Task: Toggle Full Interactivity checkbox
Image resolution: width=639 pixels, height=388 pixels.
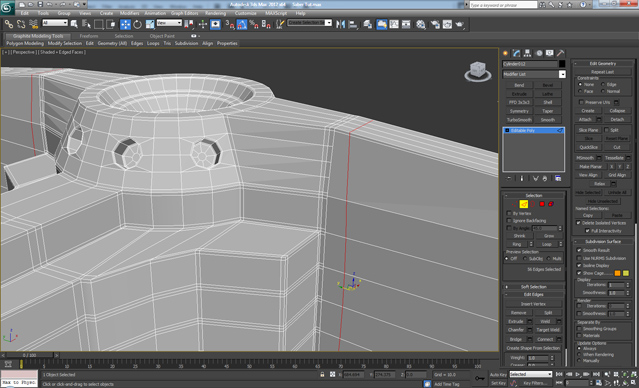Action: (587, 231)
